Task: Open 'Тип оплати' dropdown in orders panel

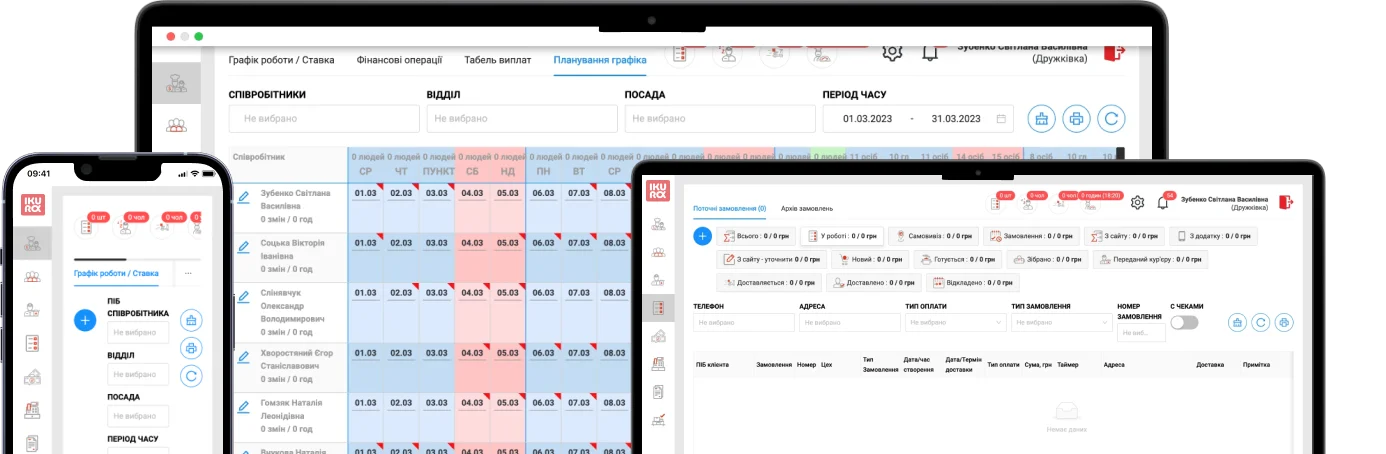Action: point(955,323)
